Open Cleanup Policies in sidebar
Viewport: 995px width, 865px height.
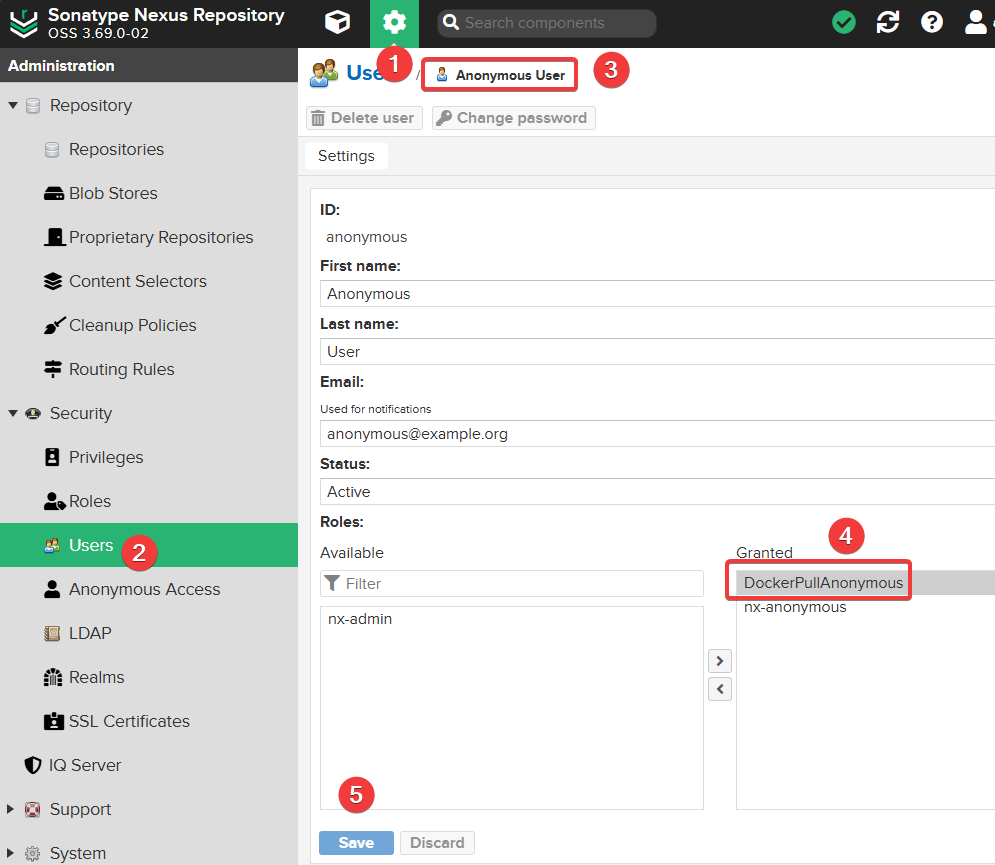[132, 325]
